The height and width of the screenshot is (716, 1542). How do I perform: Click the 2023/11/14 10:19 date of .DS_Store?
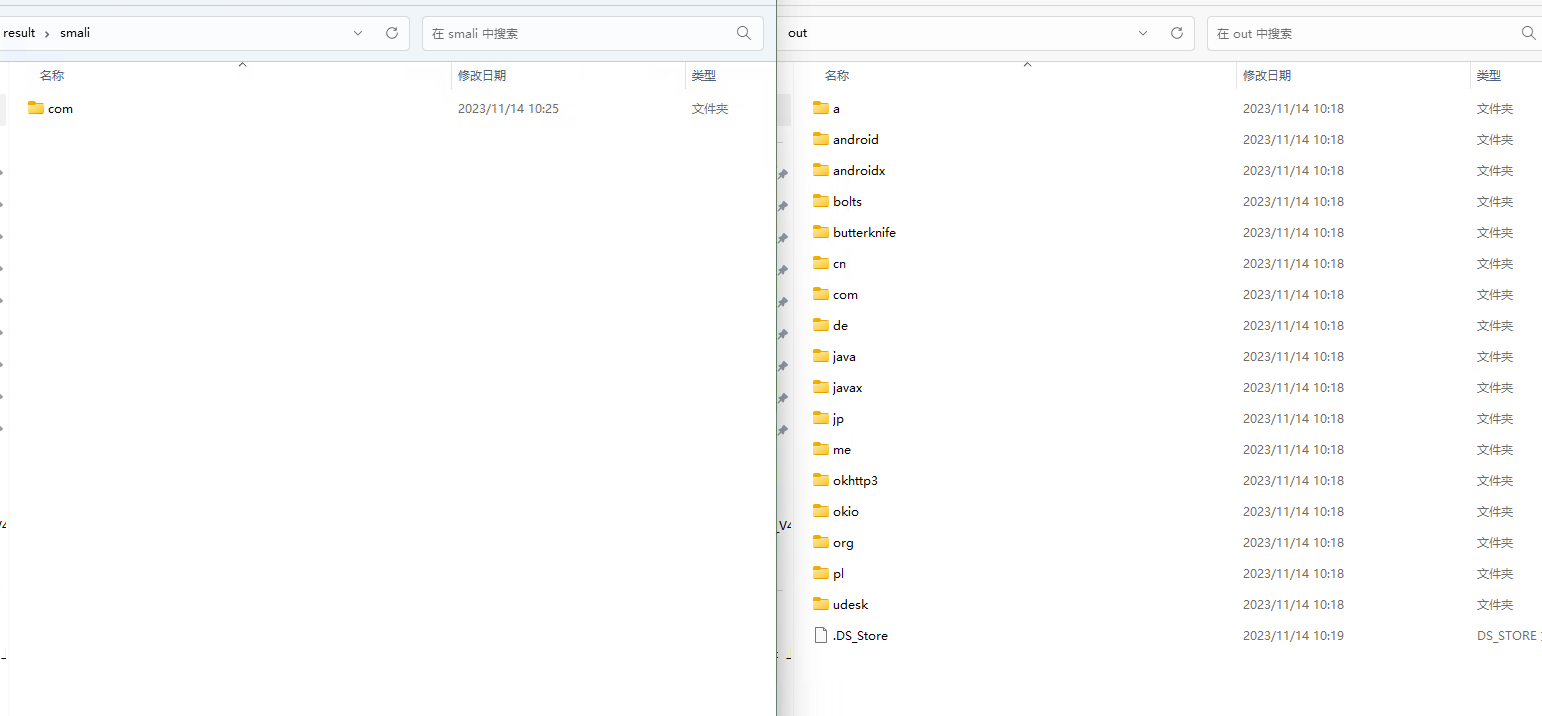1293,636
